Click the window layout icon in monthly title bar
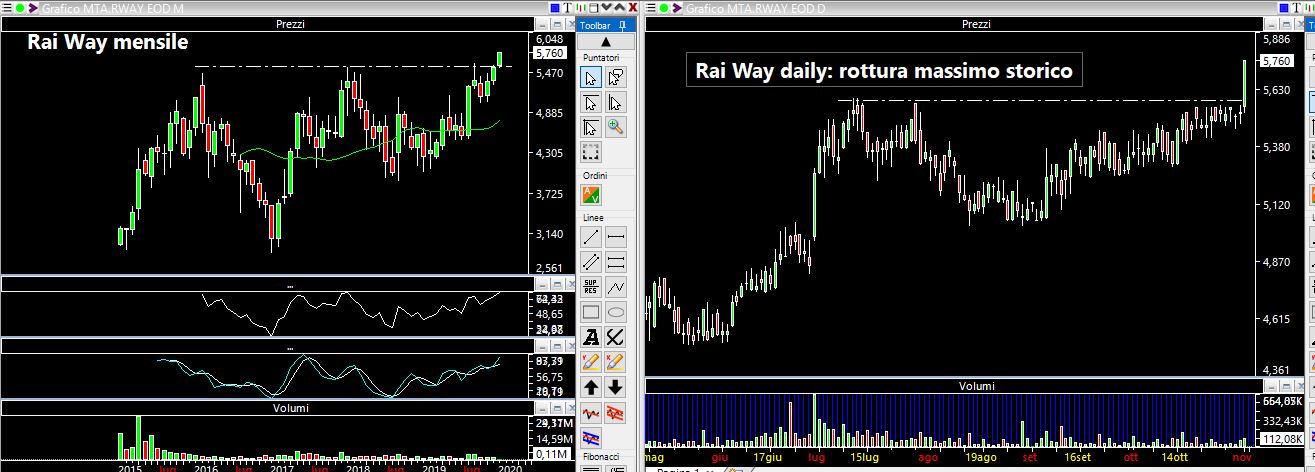Screen dimensions: 1315x472 click(594, 8)
